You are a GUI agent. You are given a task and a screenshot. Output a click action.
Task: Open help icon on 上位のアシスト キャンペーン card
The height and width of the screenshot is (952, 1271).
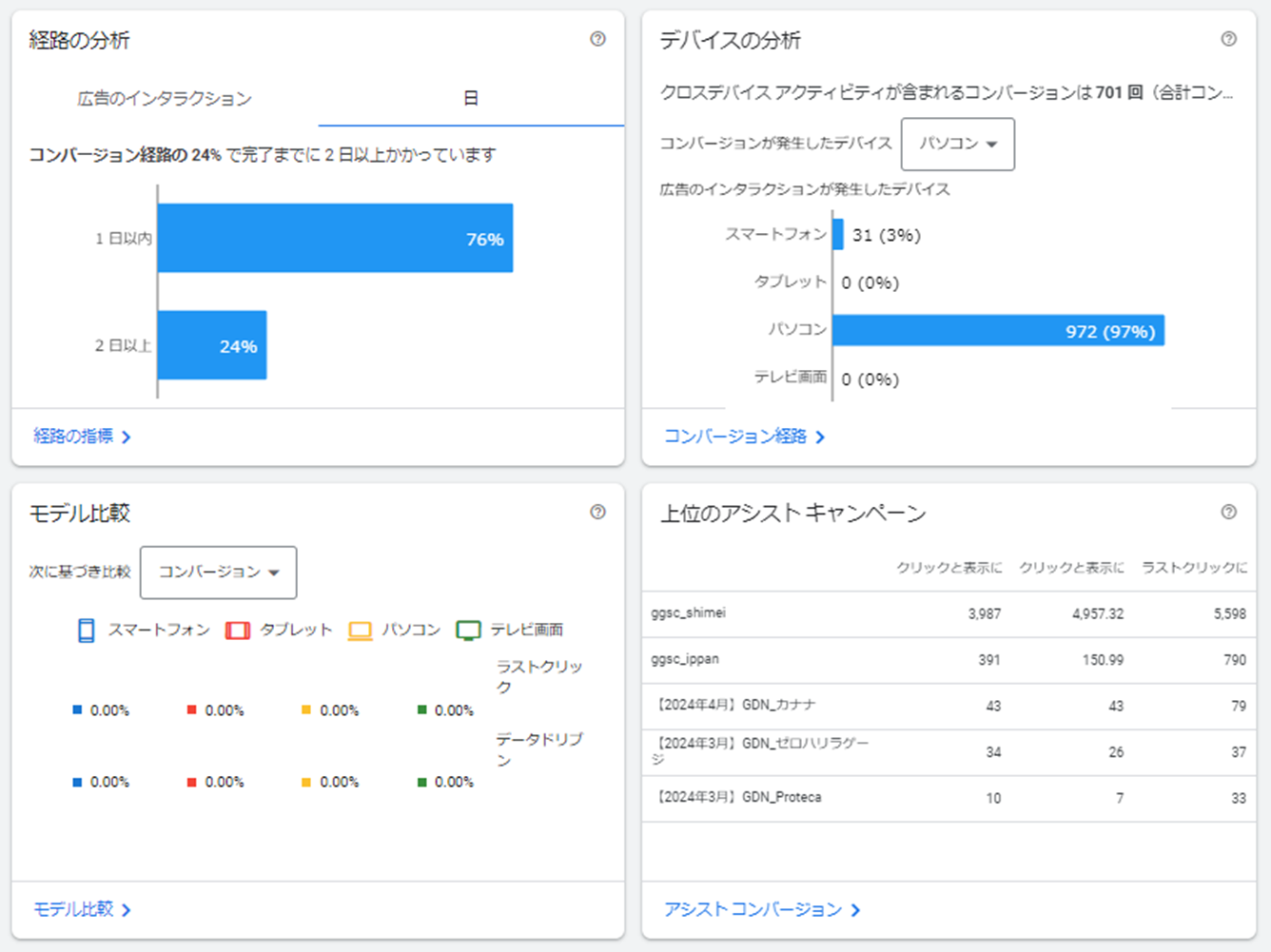1229,512
